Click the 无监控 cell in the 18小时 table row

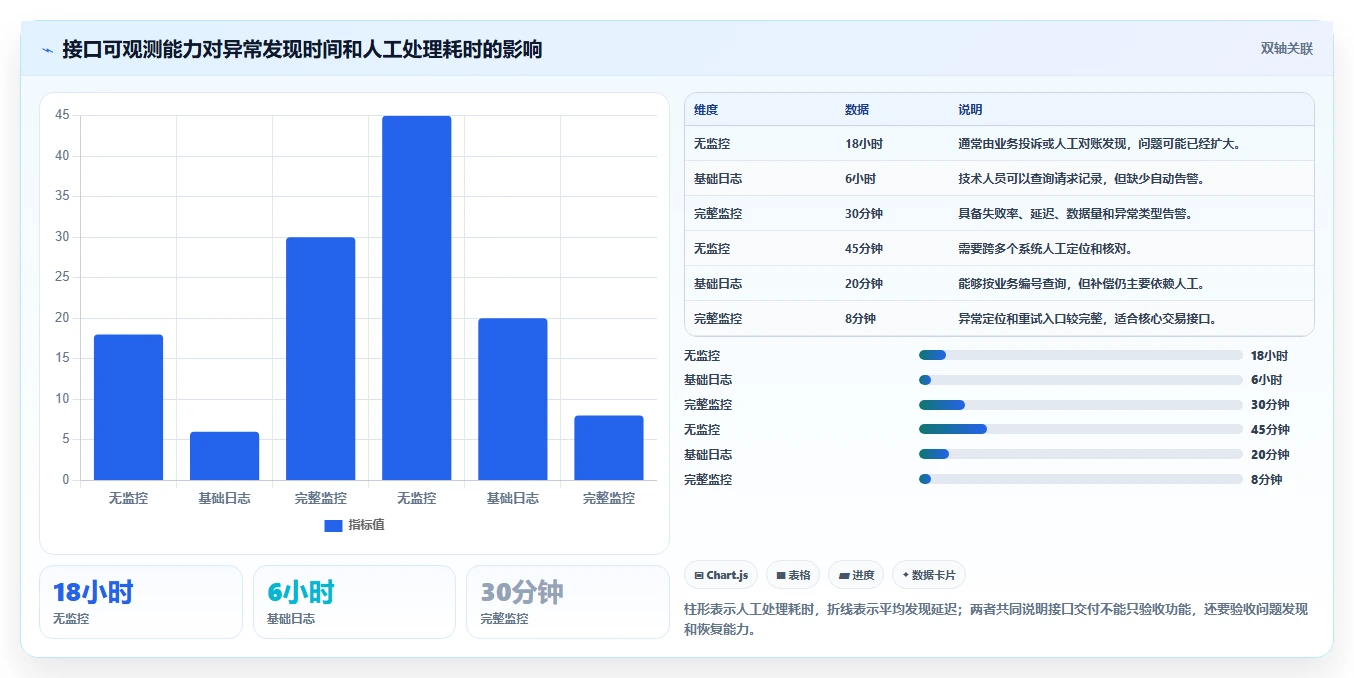(x=712, y=144)
